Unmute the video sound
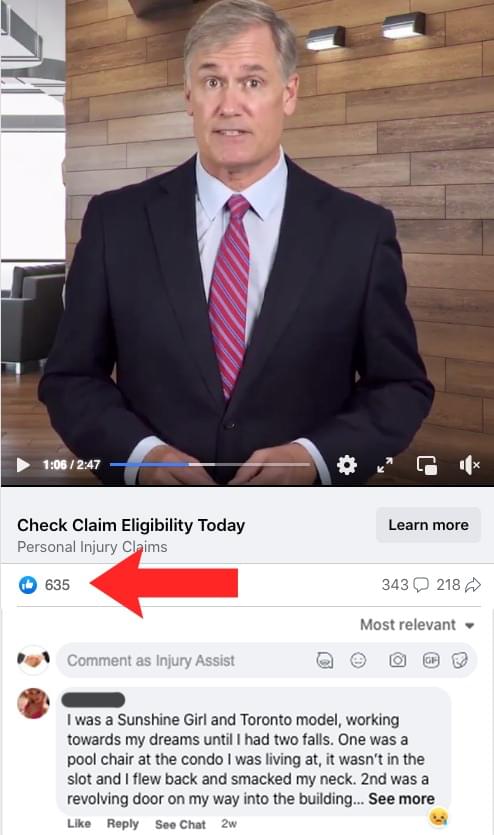Image resolution: width=494 pixels, height=835 pixels. (x=469, y=465)
